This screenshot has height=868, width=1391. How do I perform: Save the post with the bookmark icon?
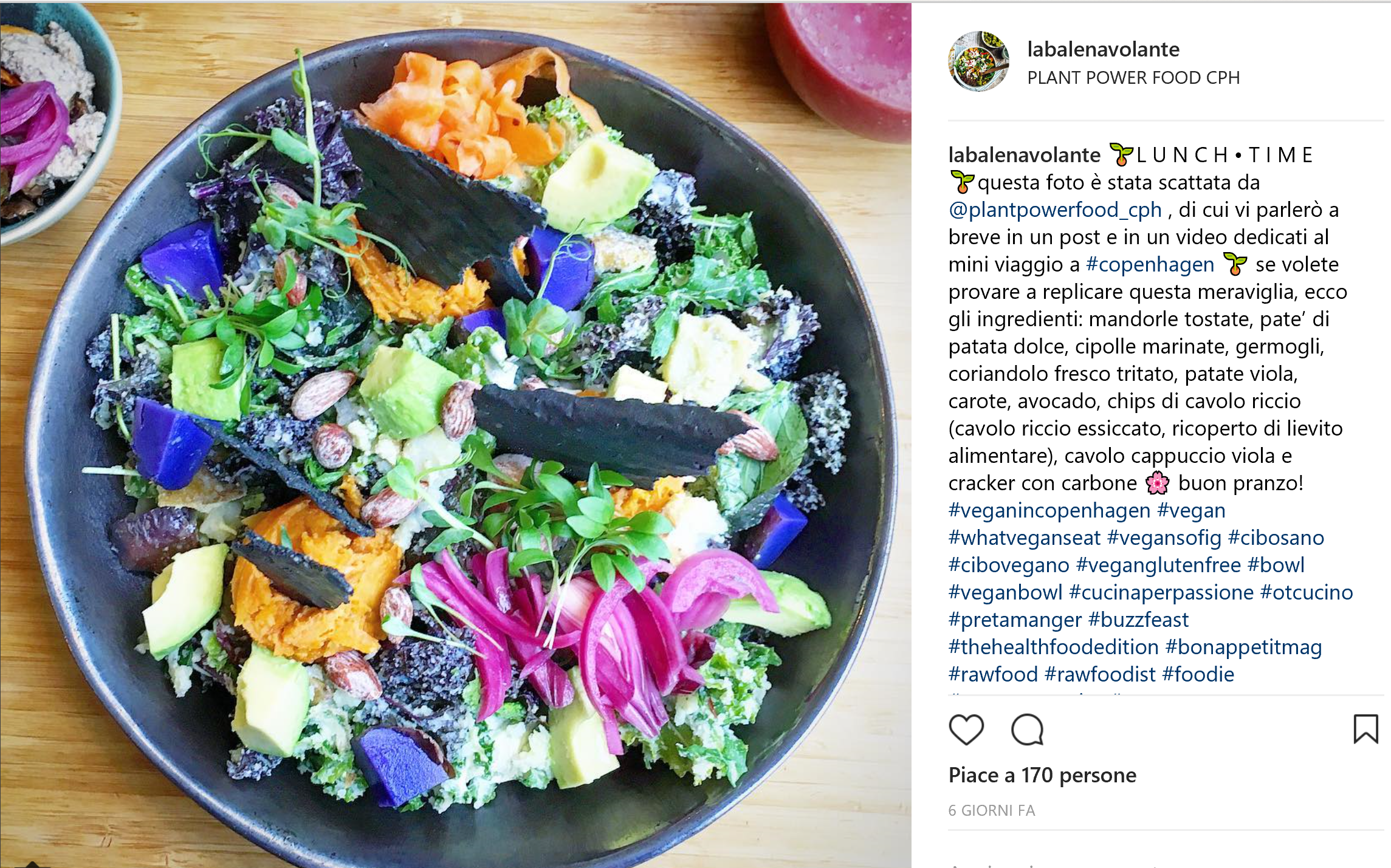pos(1365,729)
